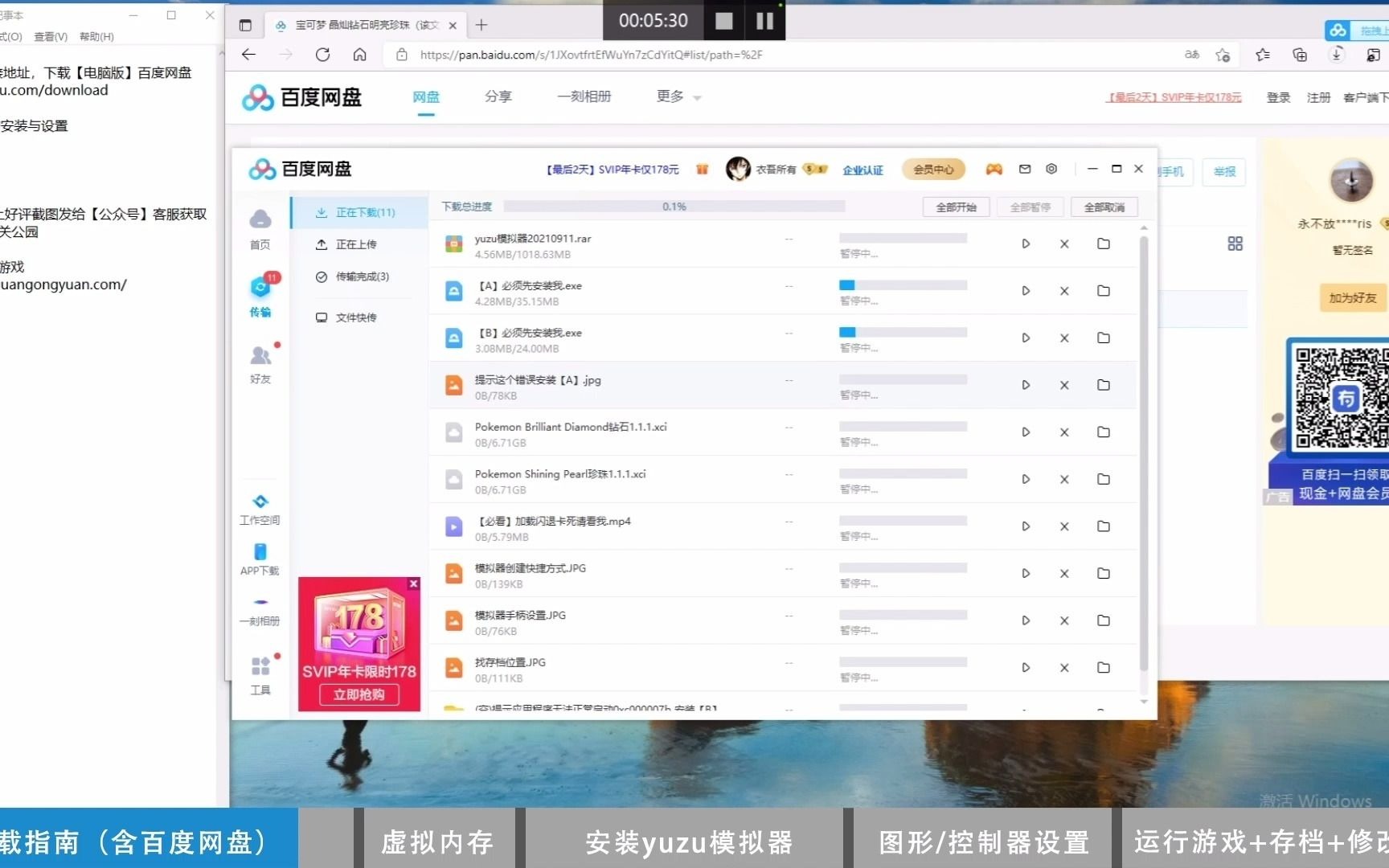This screenshot has height=868, width=1389.
Task: Select 正在下载(11) tab
Action: click(x=359, y=212)
